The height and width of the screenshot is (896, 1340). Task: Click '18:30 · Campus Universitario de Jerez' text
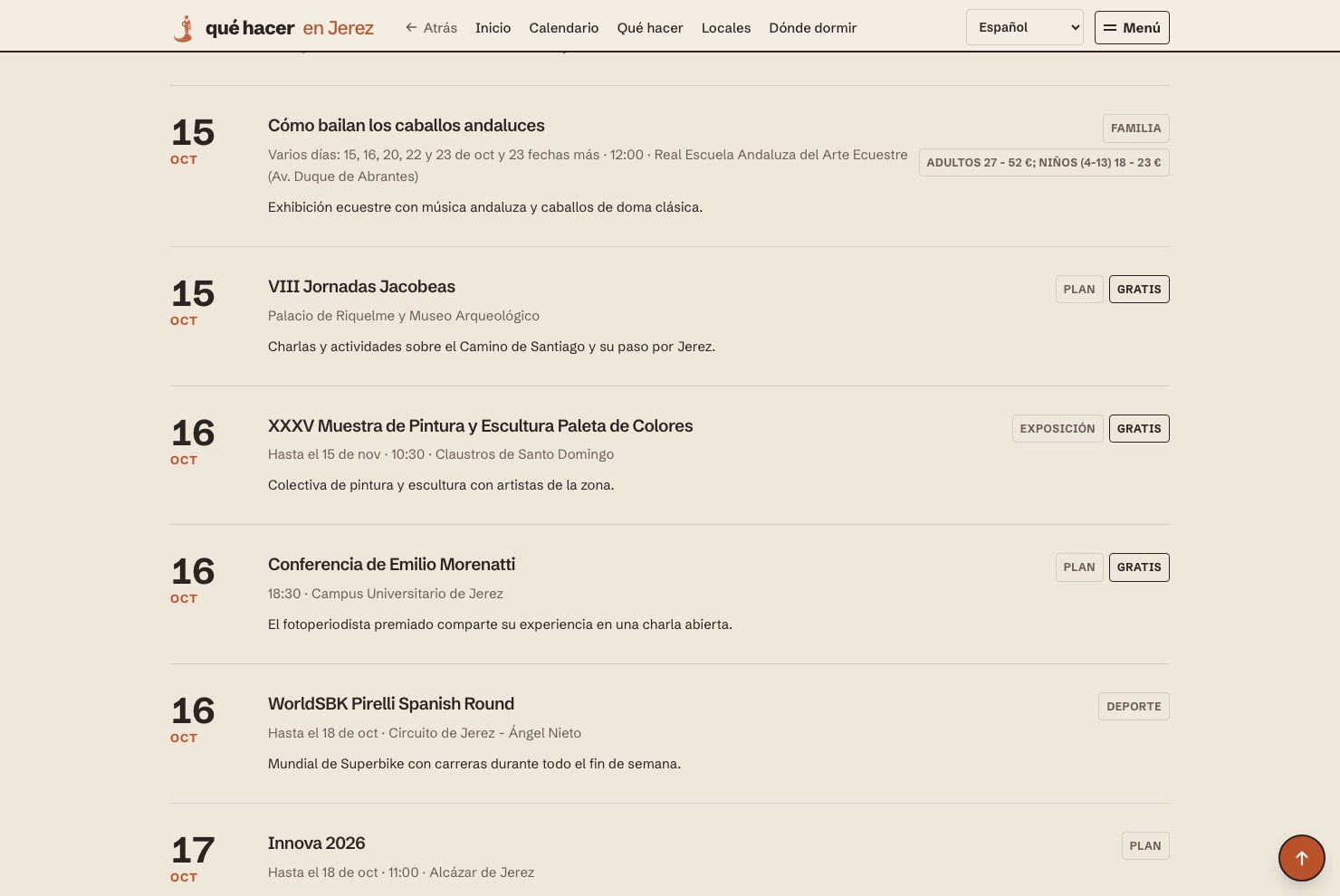click(386, 594)
